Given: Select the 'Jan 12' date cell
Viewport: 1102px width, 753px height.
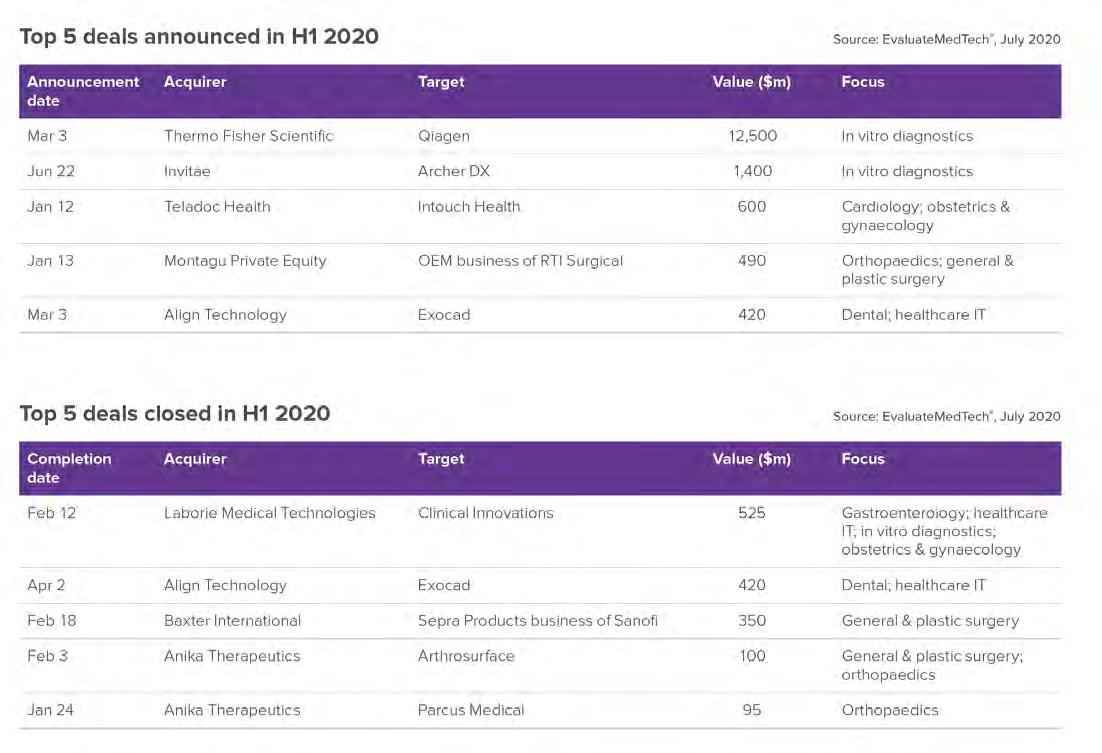Looking at the screenshot, I should (x=50, y=207).
